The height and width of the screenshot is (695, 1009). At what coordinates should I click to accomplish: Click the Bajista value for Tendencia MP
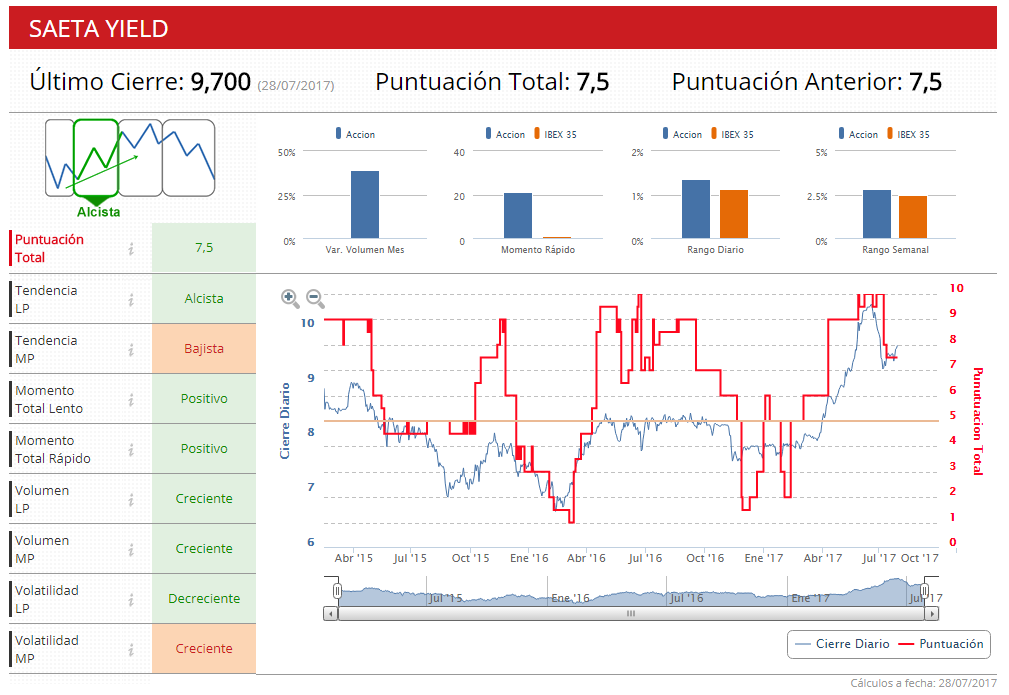[x=204, y=349]
